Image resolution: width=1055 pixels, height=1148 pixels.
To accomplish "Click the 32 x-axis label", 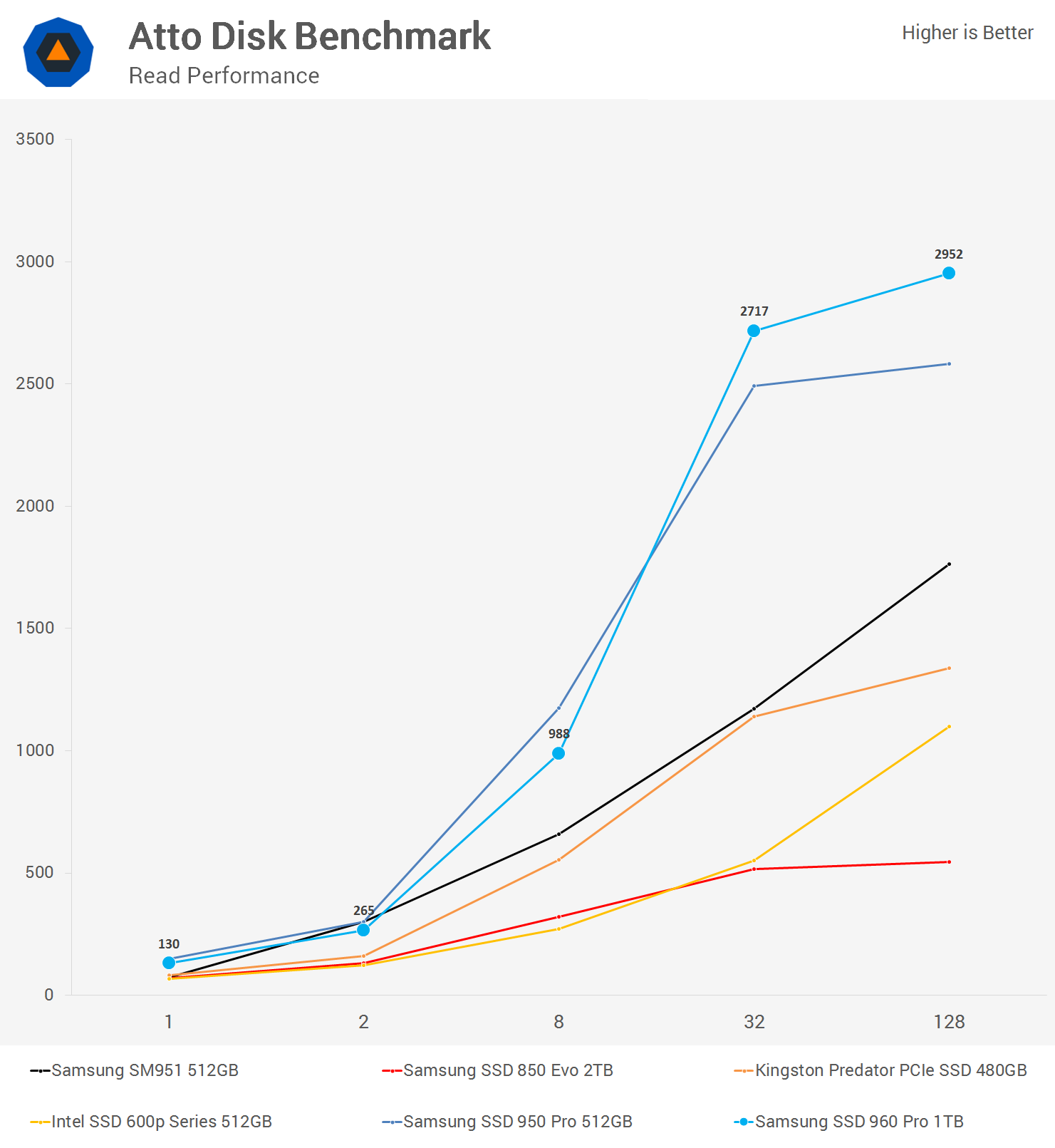I will 754,1022.
